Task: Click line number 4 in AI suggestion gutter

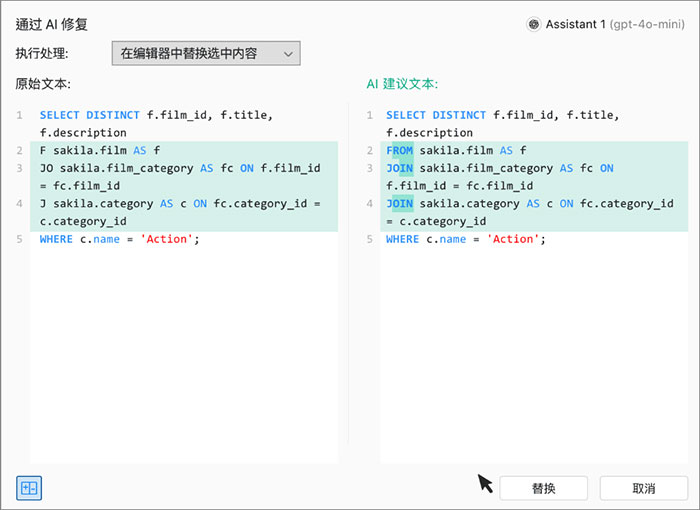Action: point(370,204)
